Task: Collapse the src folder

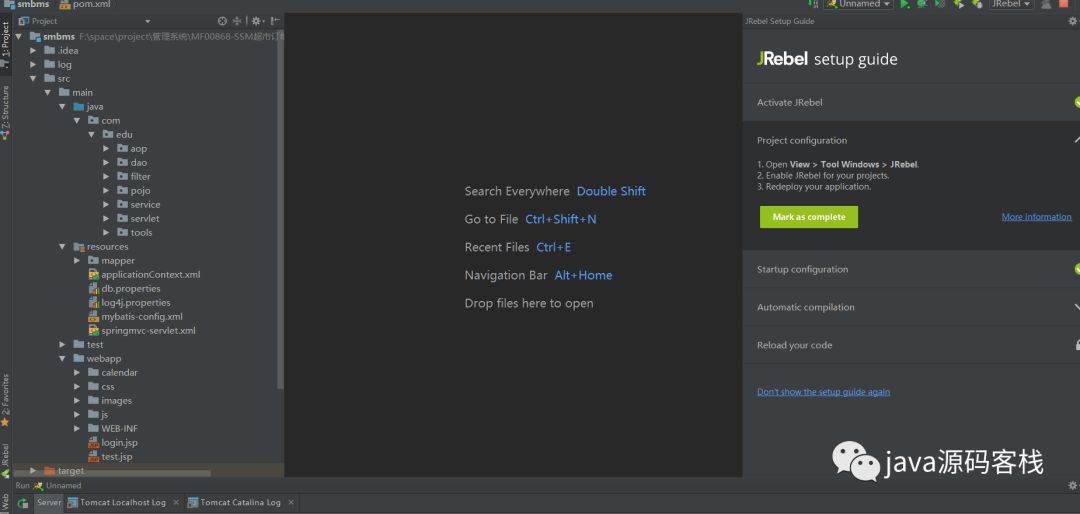Action: 33,79
